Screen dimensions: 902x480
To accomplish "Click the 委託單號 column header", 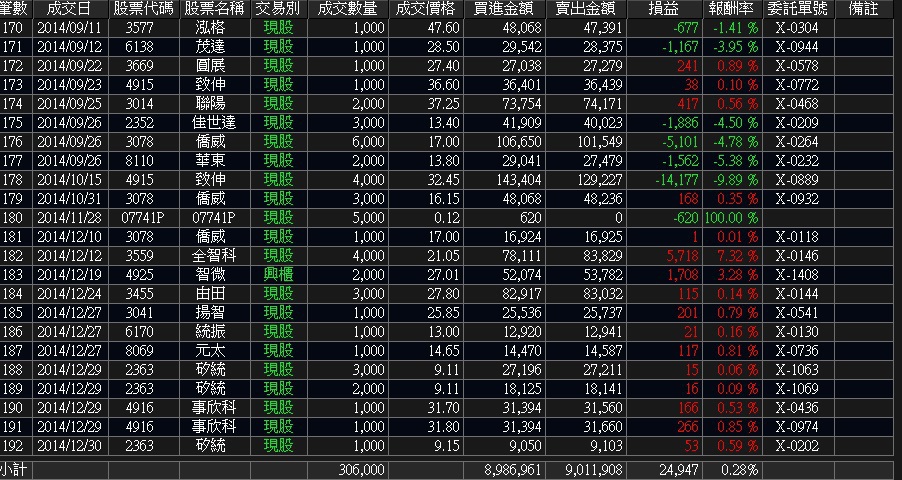I will [797, 9].
